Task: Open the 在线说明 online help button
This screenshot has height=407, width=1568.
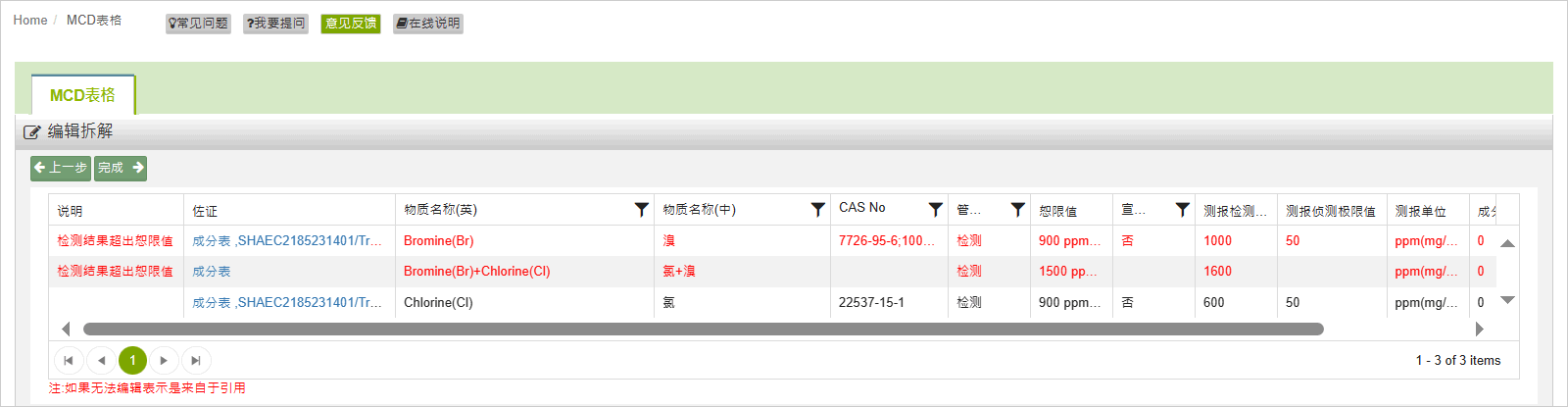Action: [428, 24]
